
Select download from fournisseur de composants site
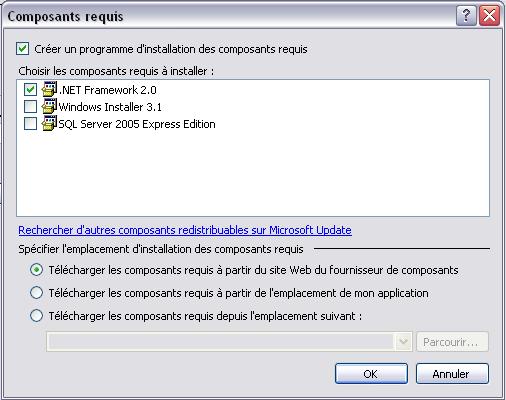[36, 270]
